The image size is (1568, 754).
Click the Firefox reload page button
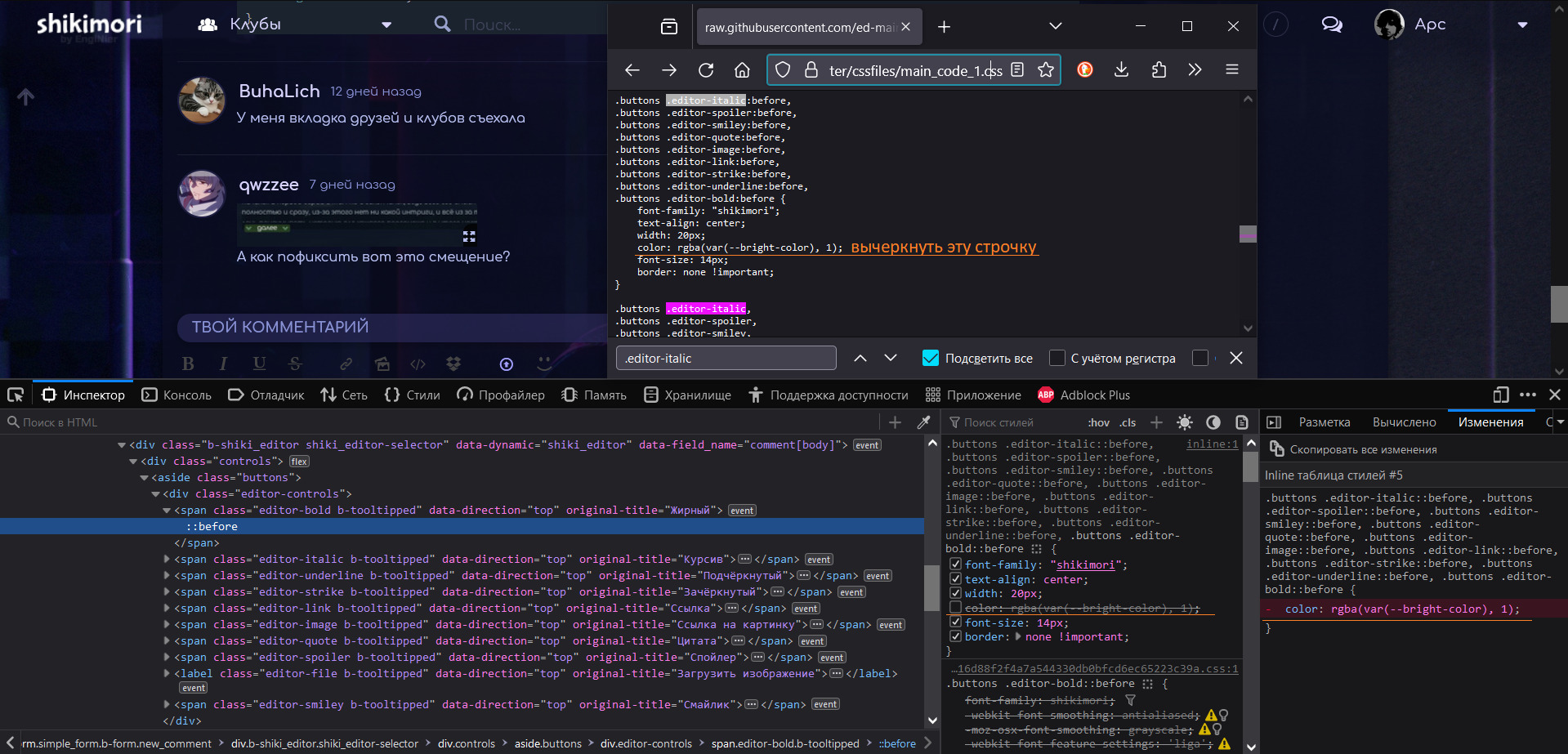pyautogui.click(x=706, y=70)
